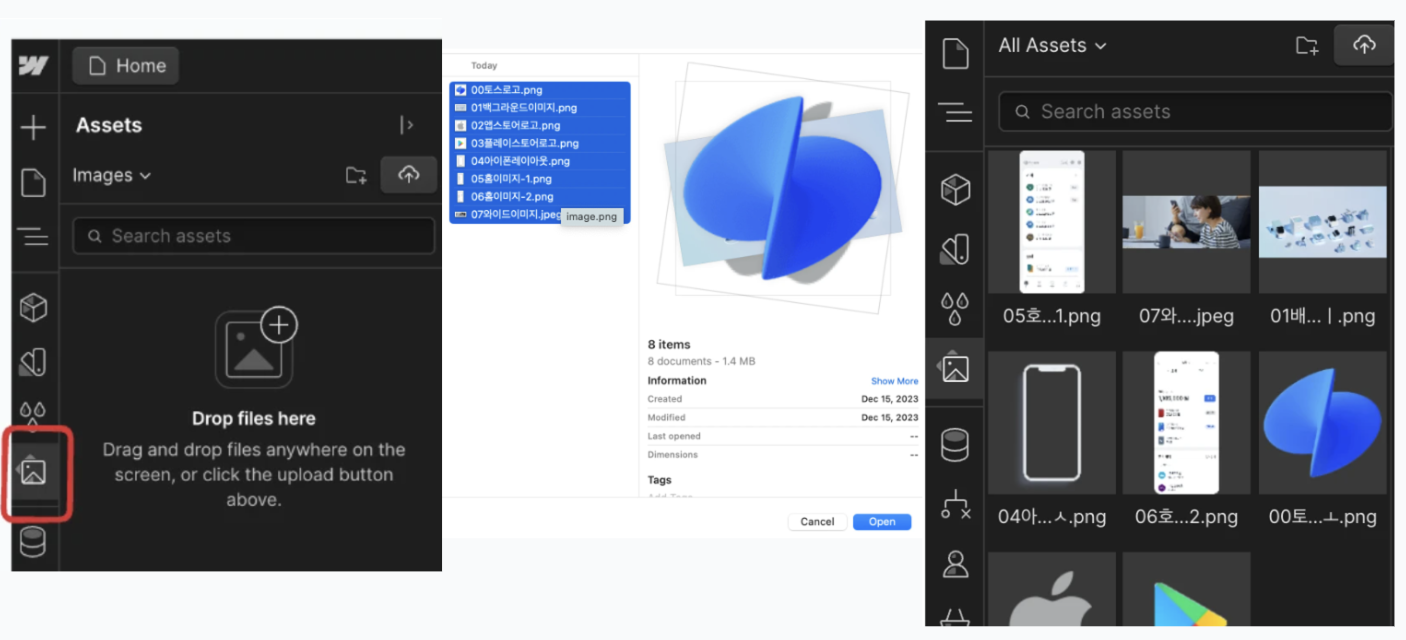Viewport: 1406px width, 640px height.
Task: Open Components cube icon in All Assets sidebar
Action: 956,189
